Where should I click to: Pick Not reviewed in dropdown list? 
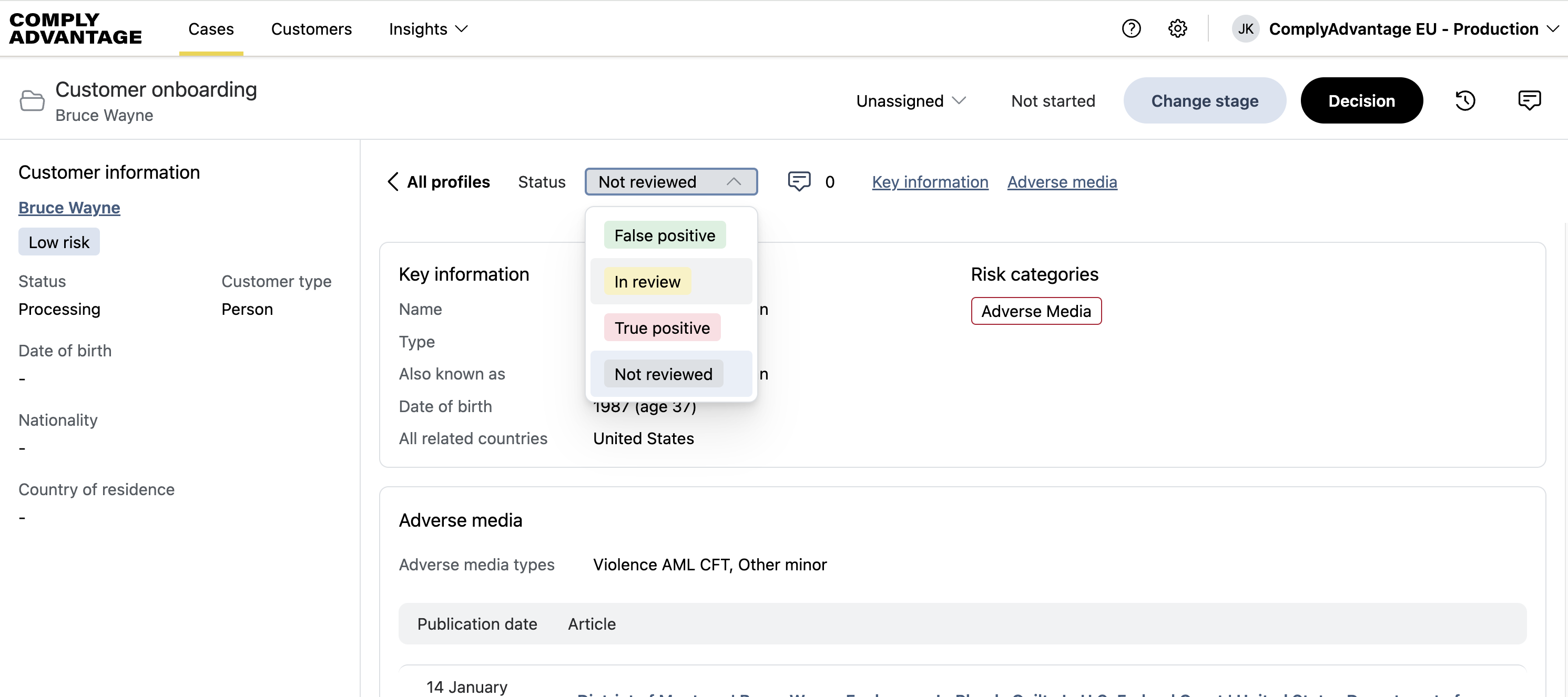[x=663, y=374]
